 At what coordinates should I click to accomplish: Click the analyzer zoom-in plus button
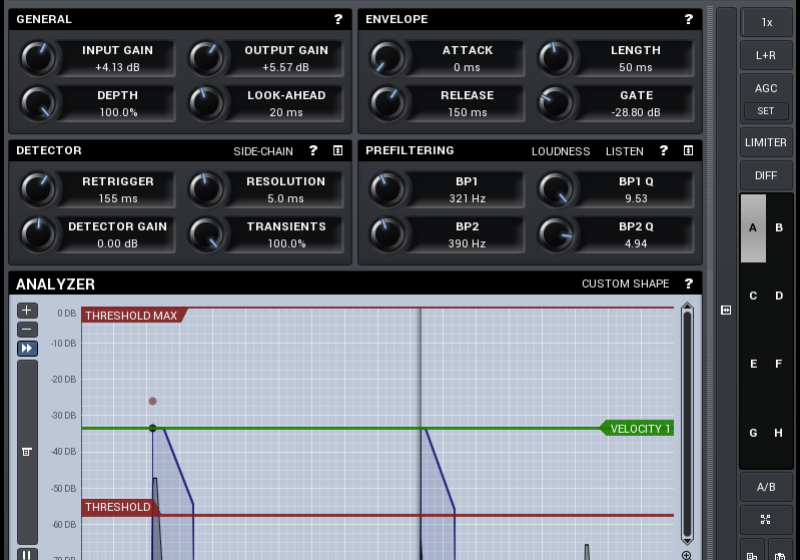[x=27, y=310]
